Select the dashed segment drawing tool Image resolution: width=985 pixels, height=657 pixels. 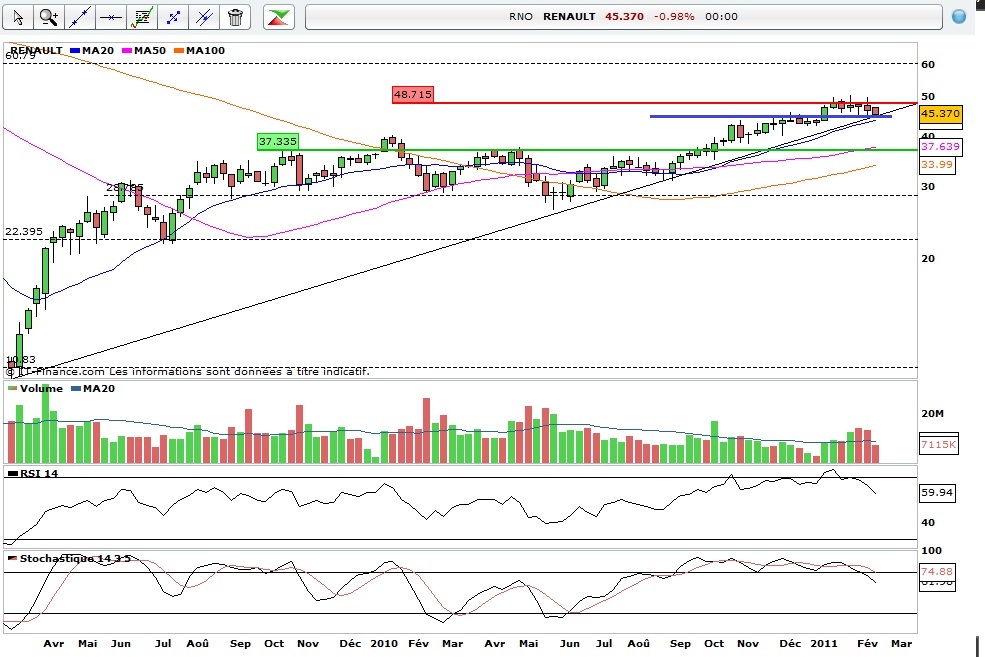click(173, 17)
